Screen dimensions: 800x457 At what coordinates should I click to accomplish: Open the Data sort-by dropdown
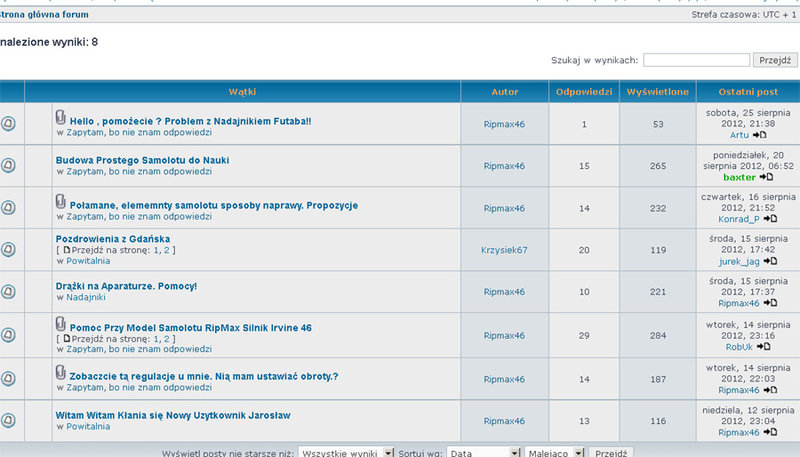pyautogui.click(x=483, y=453)
